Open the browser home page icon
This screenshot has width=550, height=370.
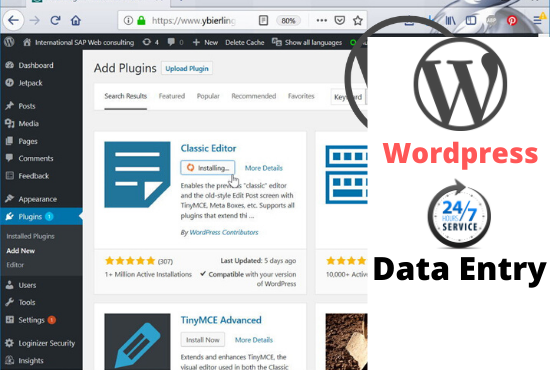(76, 20)
